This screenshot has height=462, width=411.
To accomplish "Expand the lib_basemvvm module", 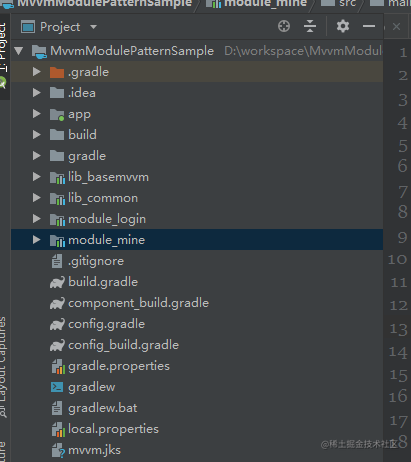I will tap(37, 177).
